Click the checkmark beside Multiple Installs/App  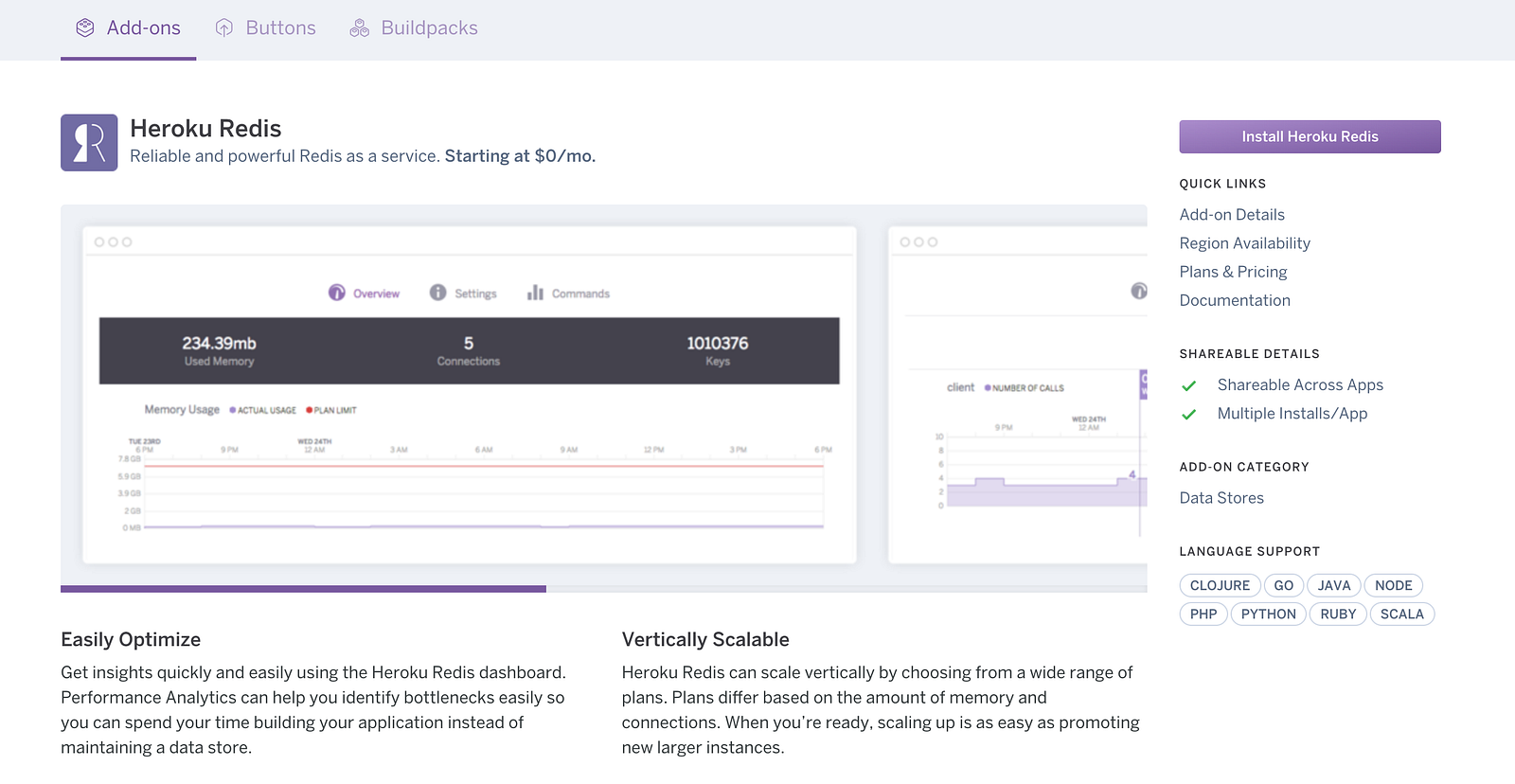point(1189,414)
